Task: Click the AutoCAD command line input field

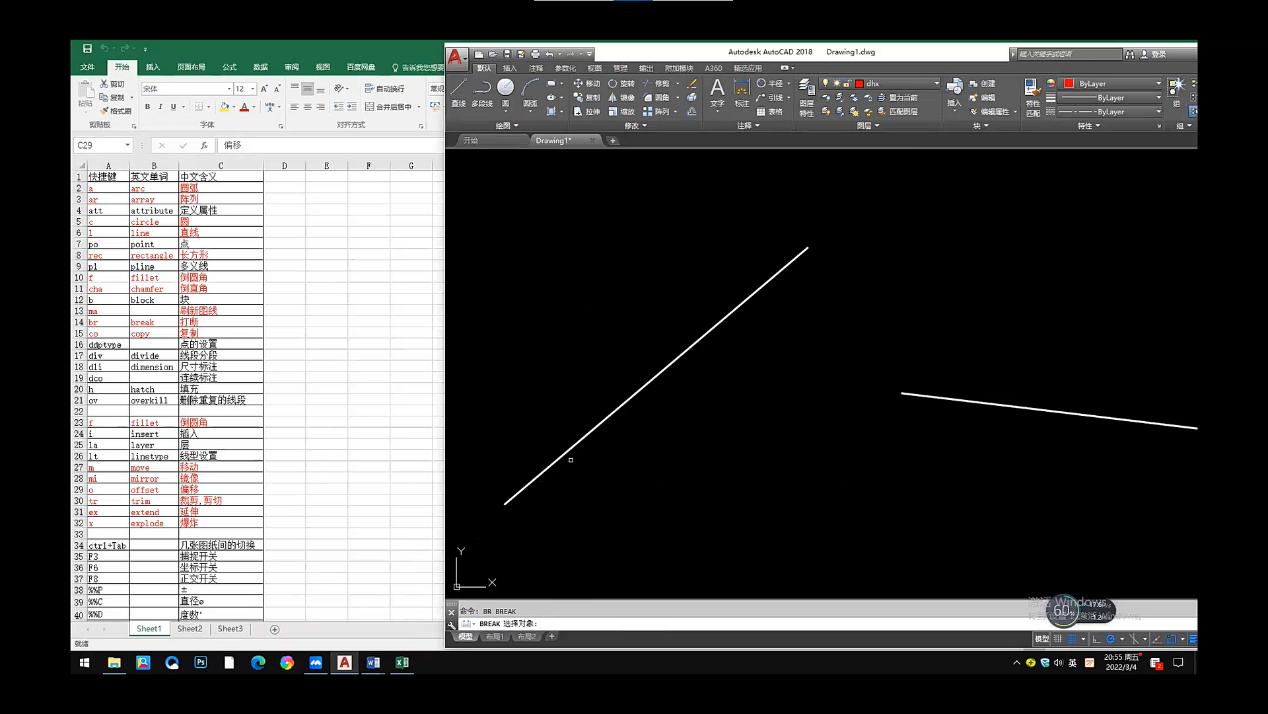Action: tap(800, 624)
